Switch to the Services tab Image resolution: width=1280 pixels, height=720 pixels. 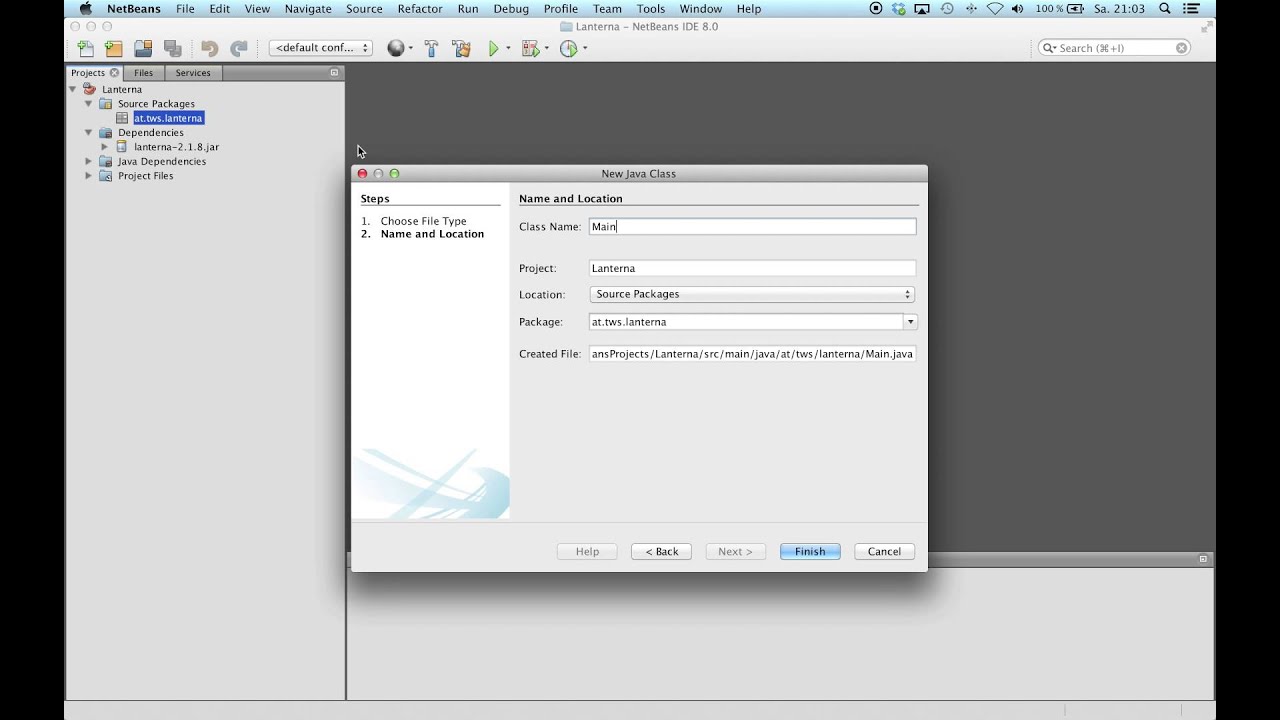point(193,73)
